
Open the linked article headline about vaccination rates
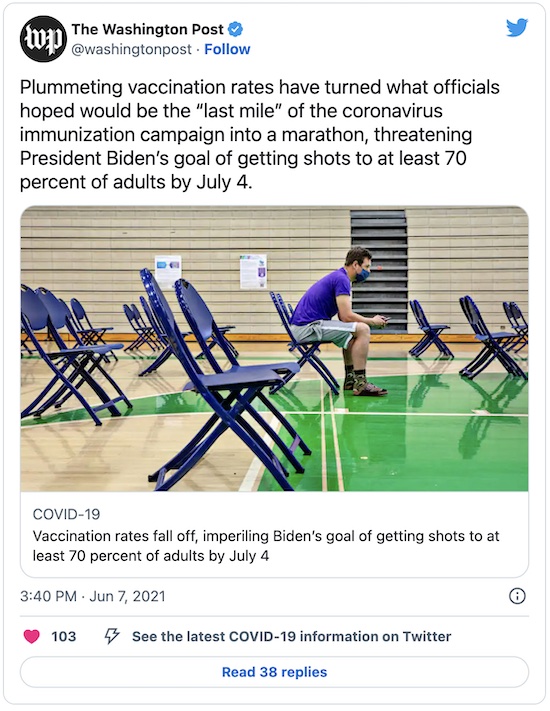[x=266, y=545]
